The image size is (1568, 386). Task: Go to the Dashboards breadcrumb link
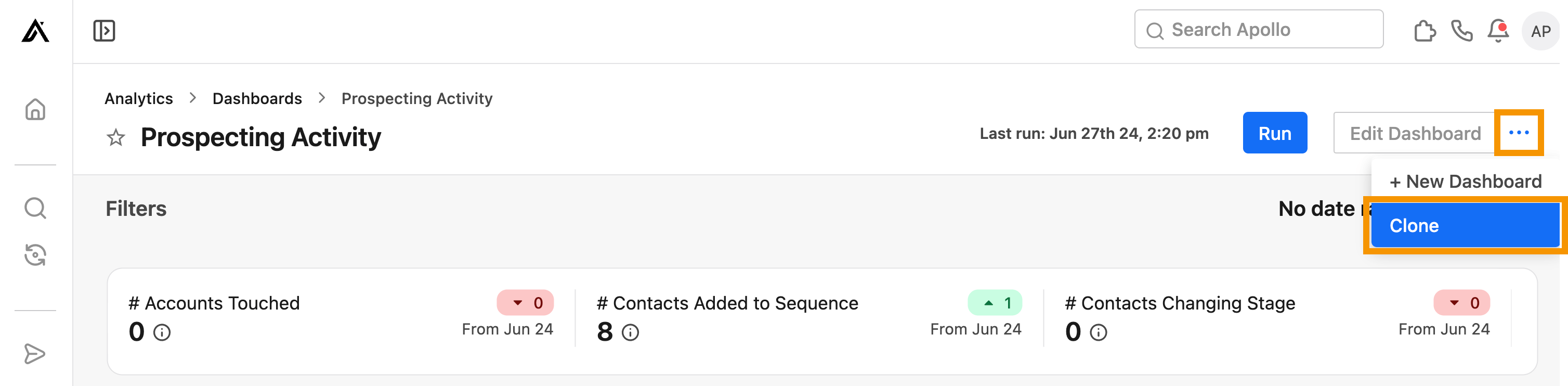point(257,99)
